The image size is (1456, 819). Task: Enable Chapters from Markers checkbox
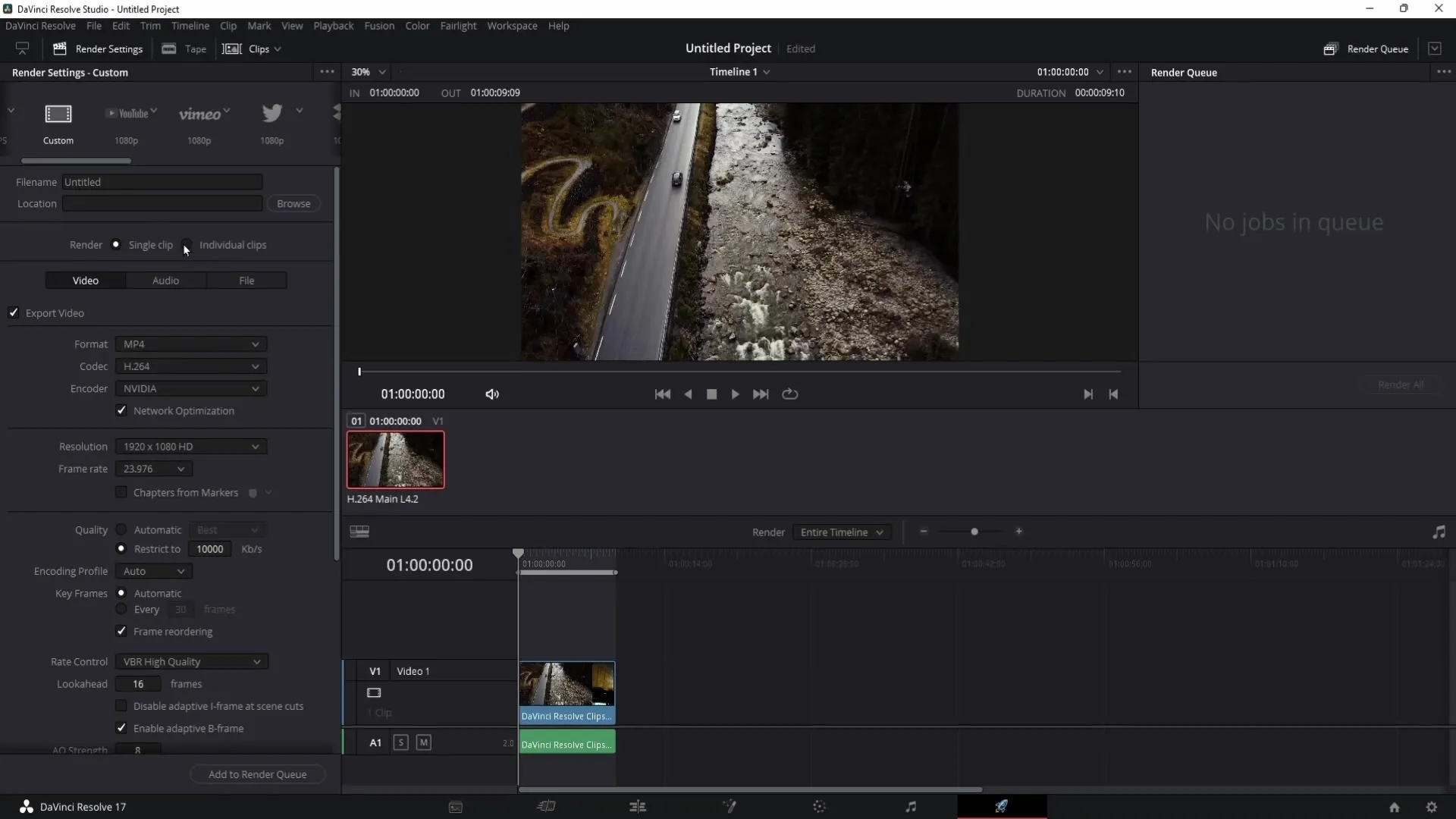[121, 492]
